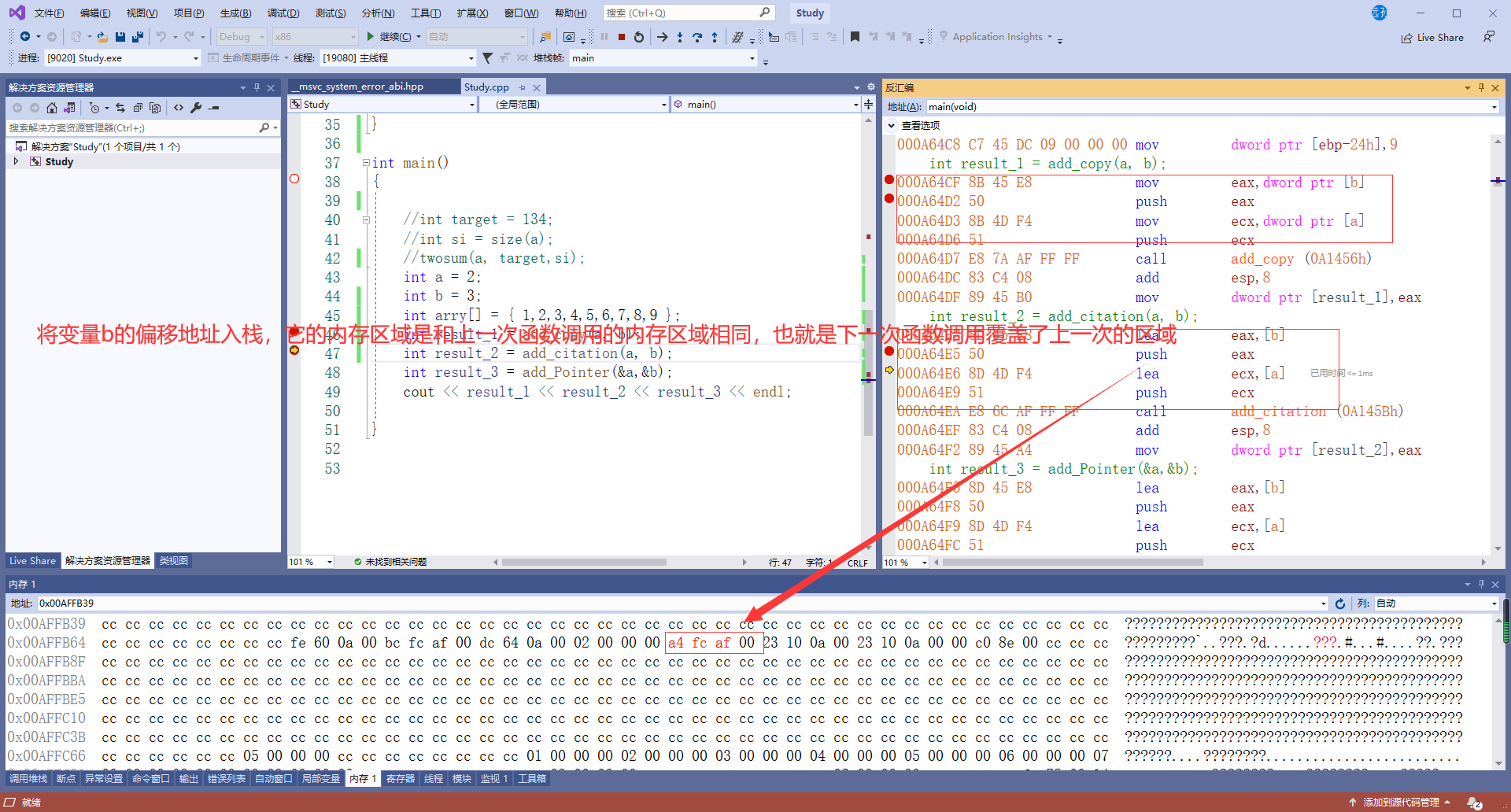Toggle the breakpoint on code line 38

294,179
